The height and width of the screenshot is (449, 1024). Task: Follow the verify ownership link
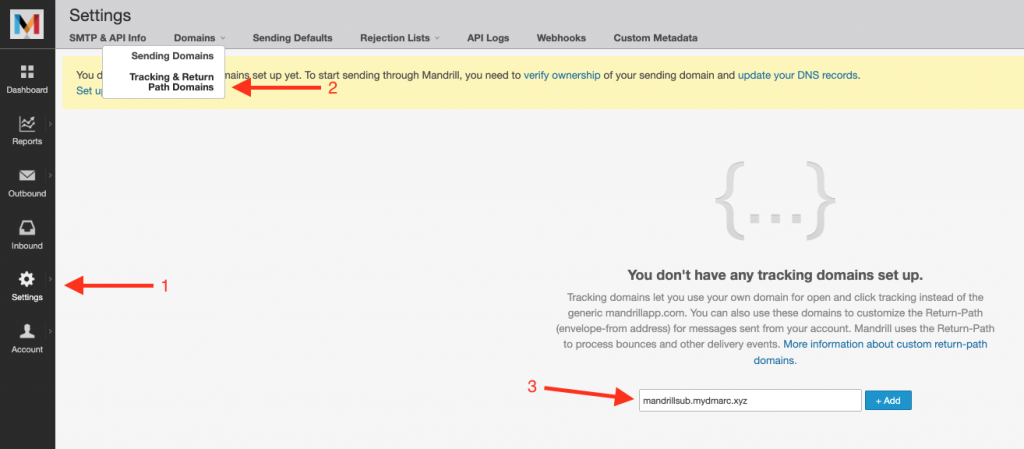click(561, 75)
